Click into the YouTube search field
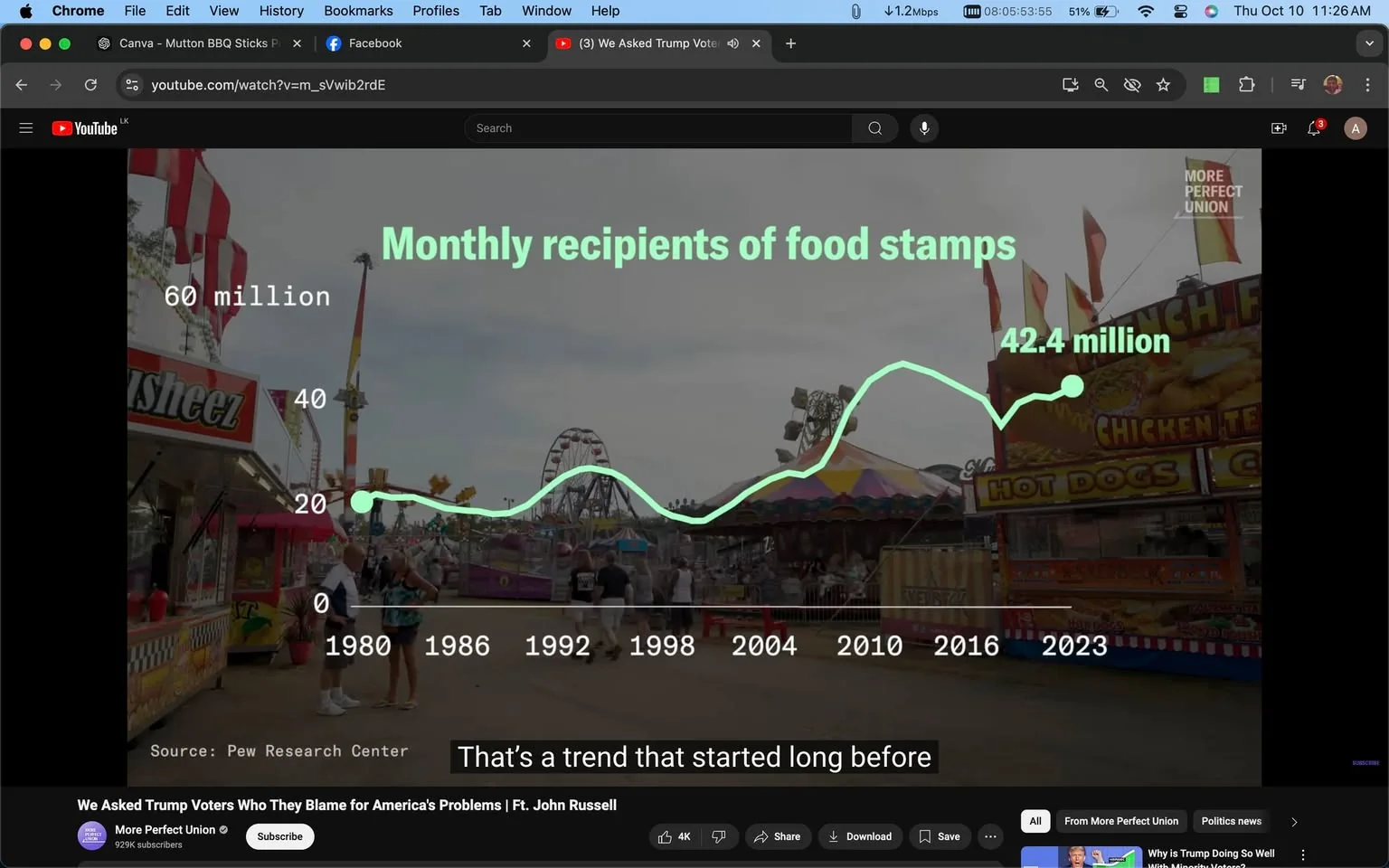Image resolution: width=1389 pixels, height=868 pixels. 658,128
